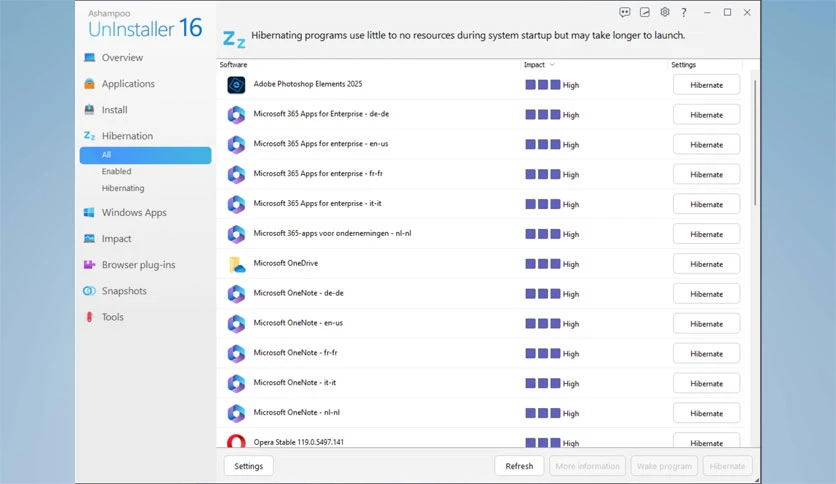Open help question mark icon
Screen dimensions: 836x484
684,13
